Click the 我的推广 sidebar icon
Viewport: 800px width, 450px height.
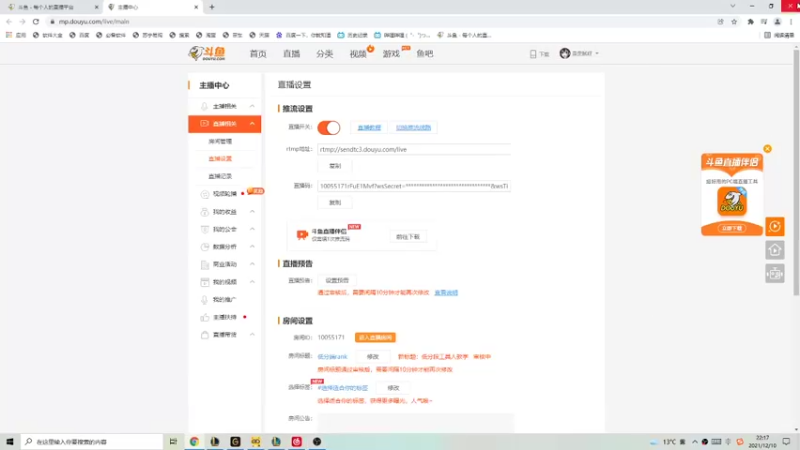tap(205, 299)
